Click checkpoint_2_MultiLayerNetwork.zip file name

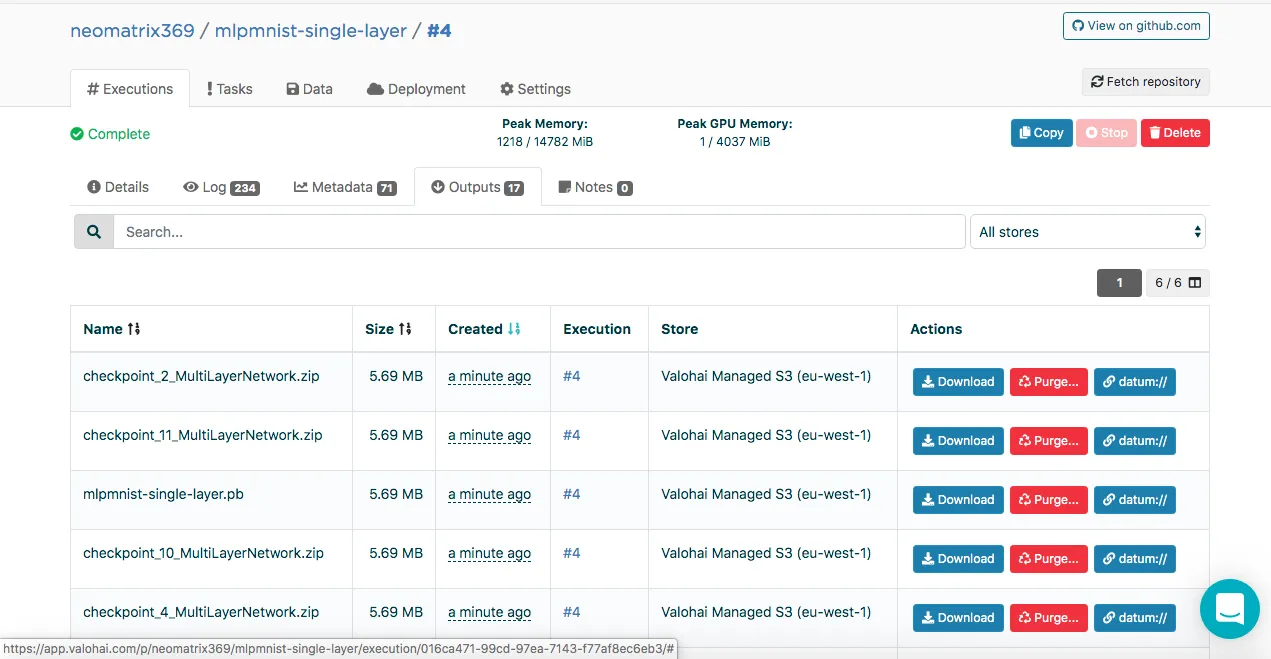pyautogui.click(x=201, y=377)
